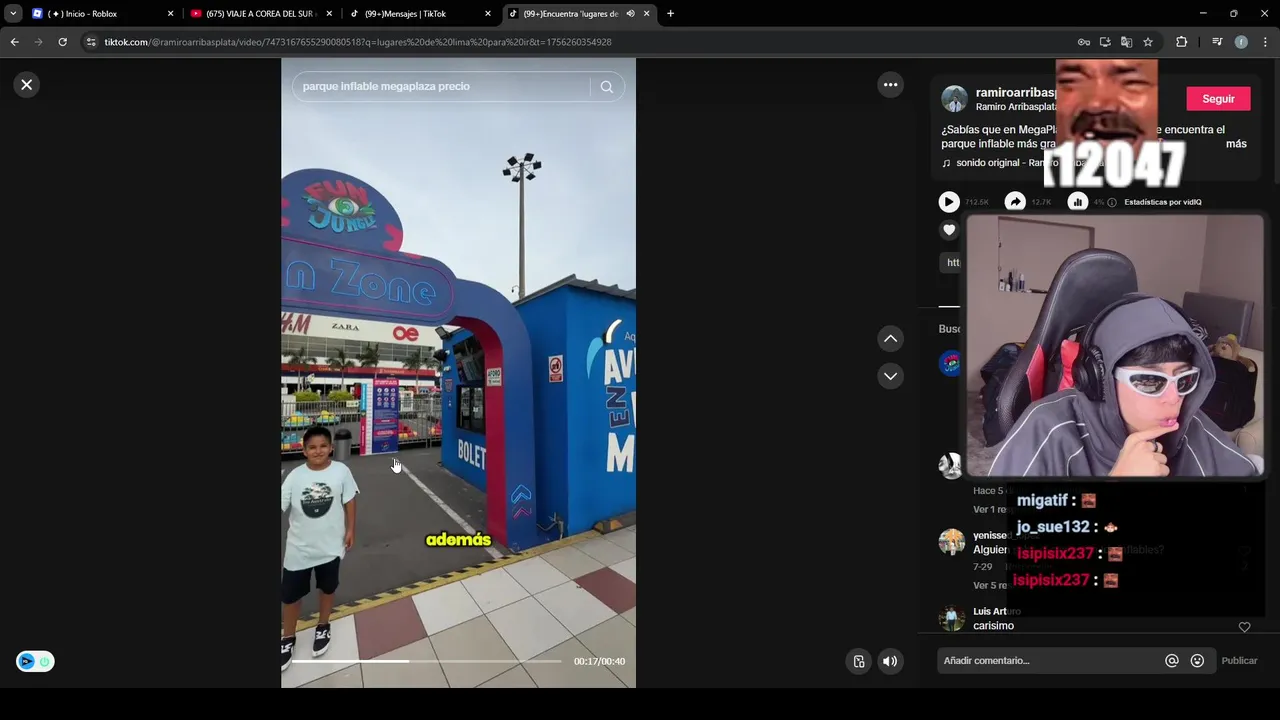Click the site info icon left of the URL

(91, 42)
